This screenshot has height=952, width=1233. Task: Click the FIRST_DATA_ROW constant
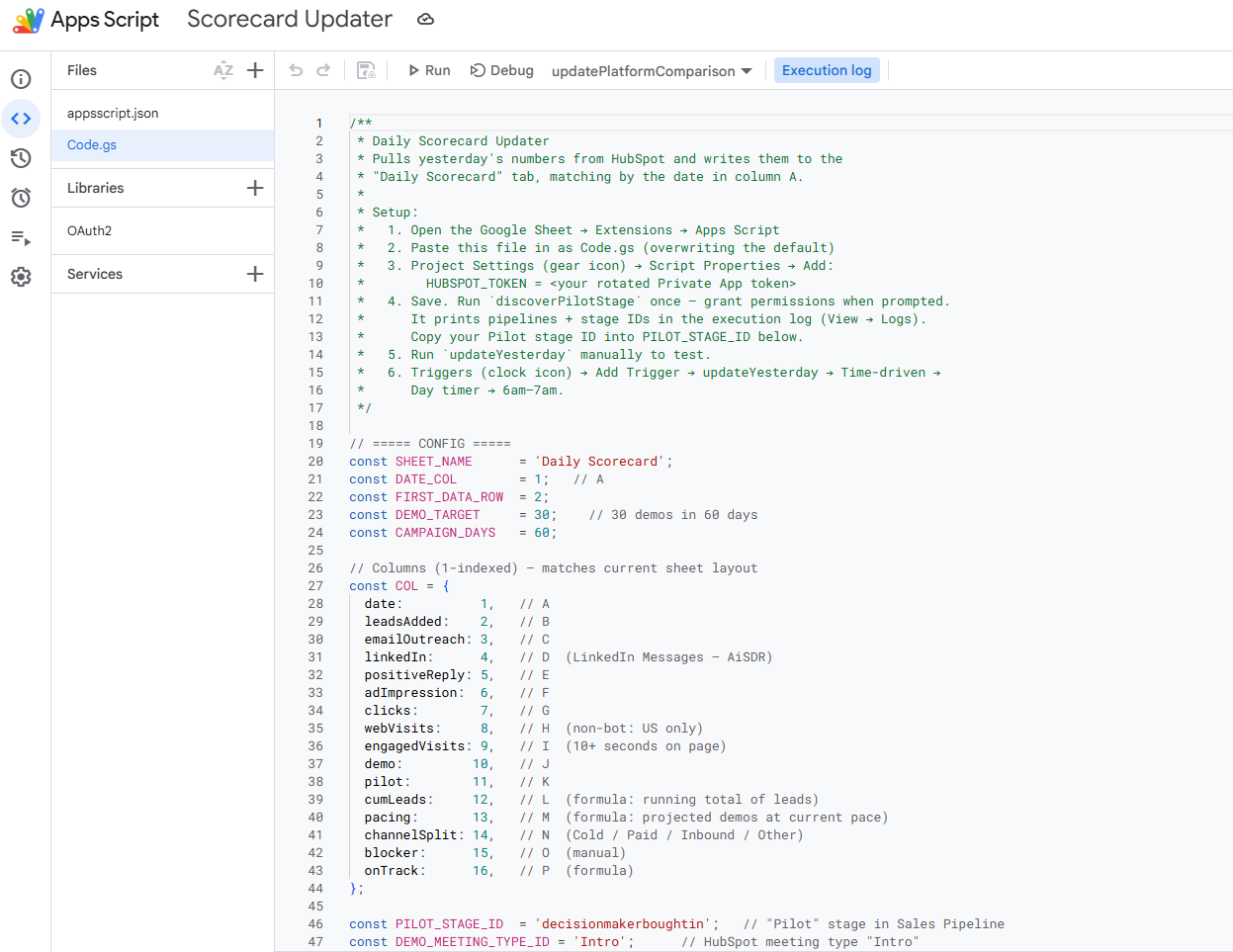[x=450, y=497]
